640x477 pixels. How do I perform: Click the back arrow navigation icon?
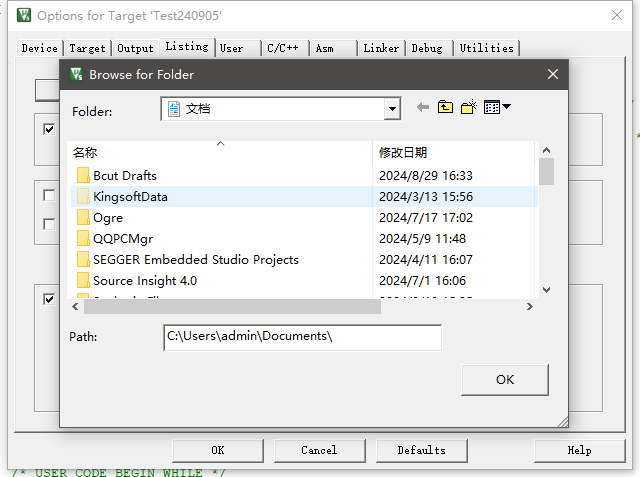[422, 108]
